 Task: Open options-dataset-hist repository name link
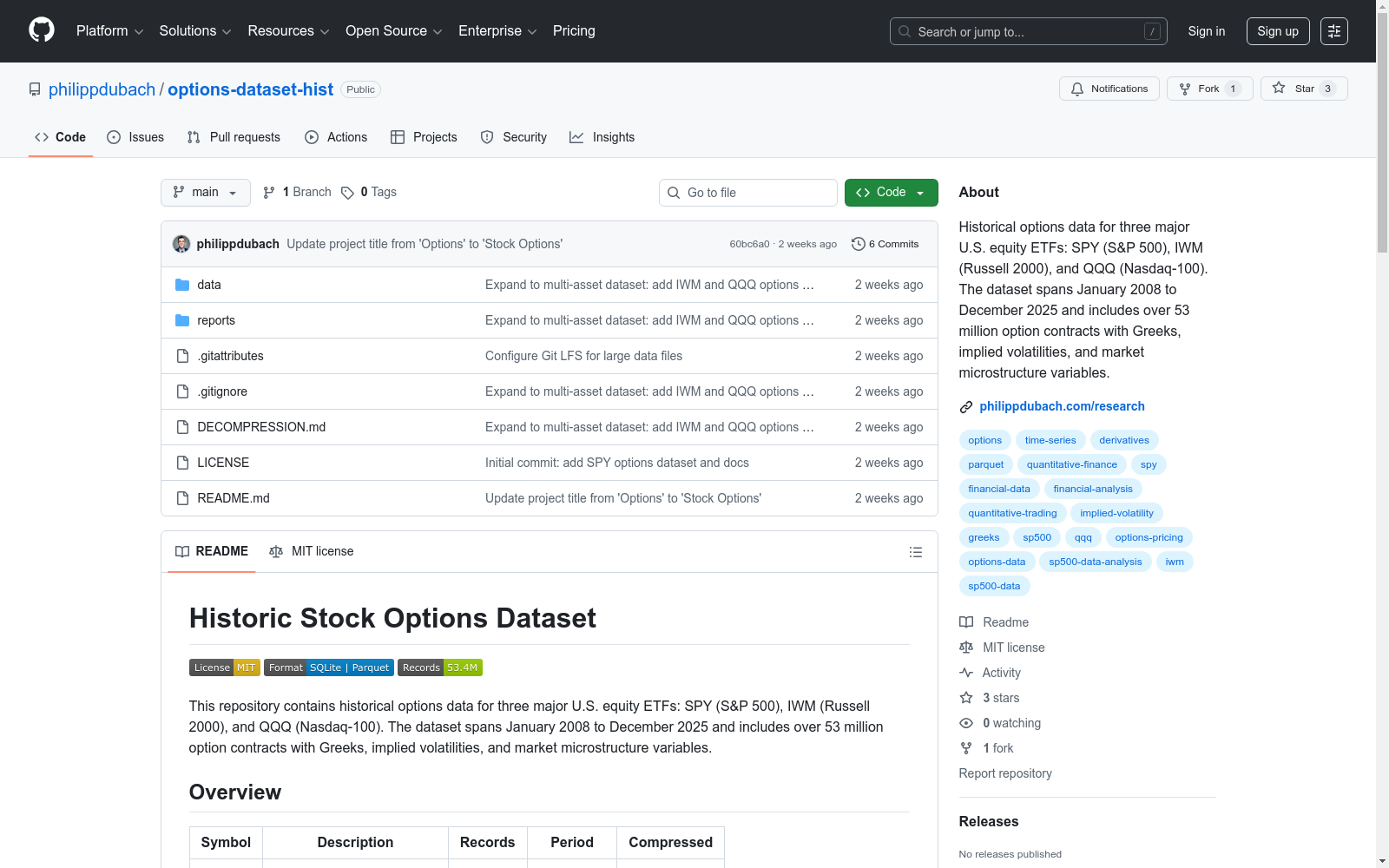tap(250, 89)
